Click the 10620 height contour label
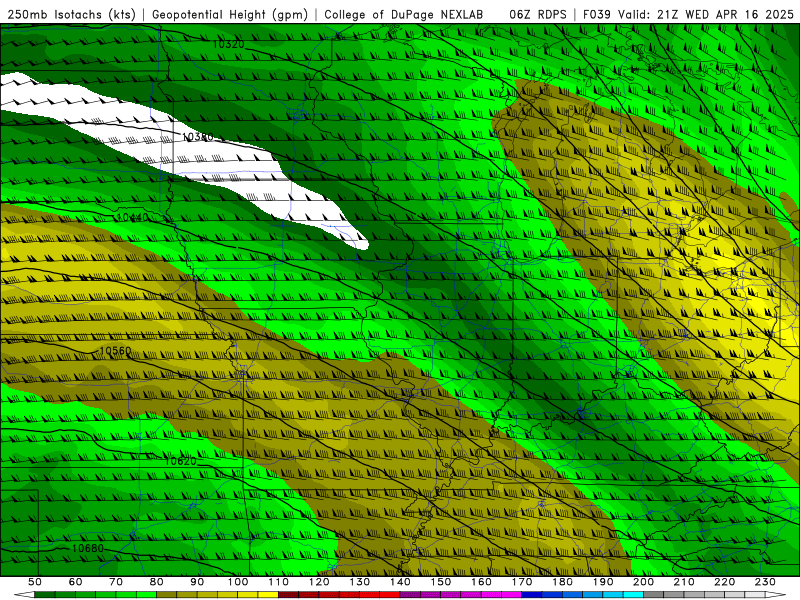This screenshot has height=600, width=800. pyautogui.click(x=181, y=461)
